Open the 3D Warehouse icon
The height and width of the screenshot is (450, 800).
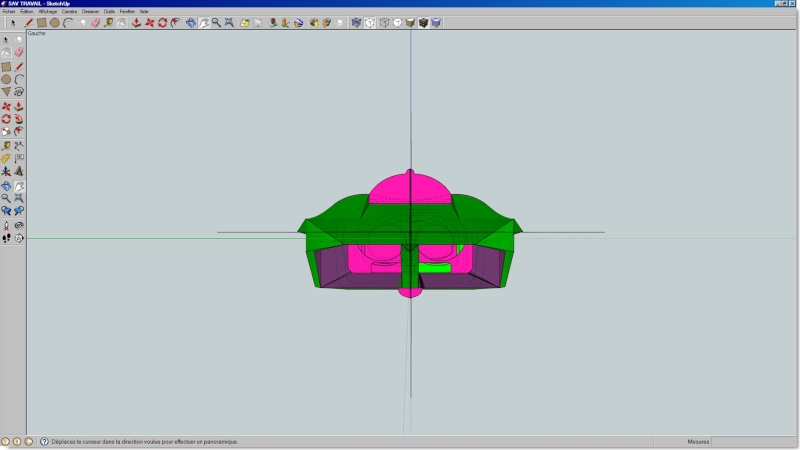click(x=327, y=22)
